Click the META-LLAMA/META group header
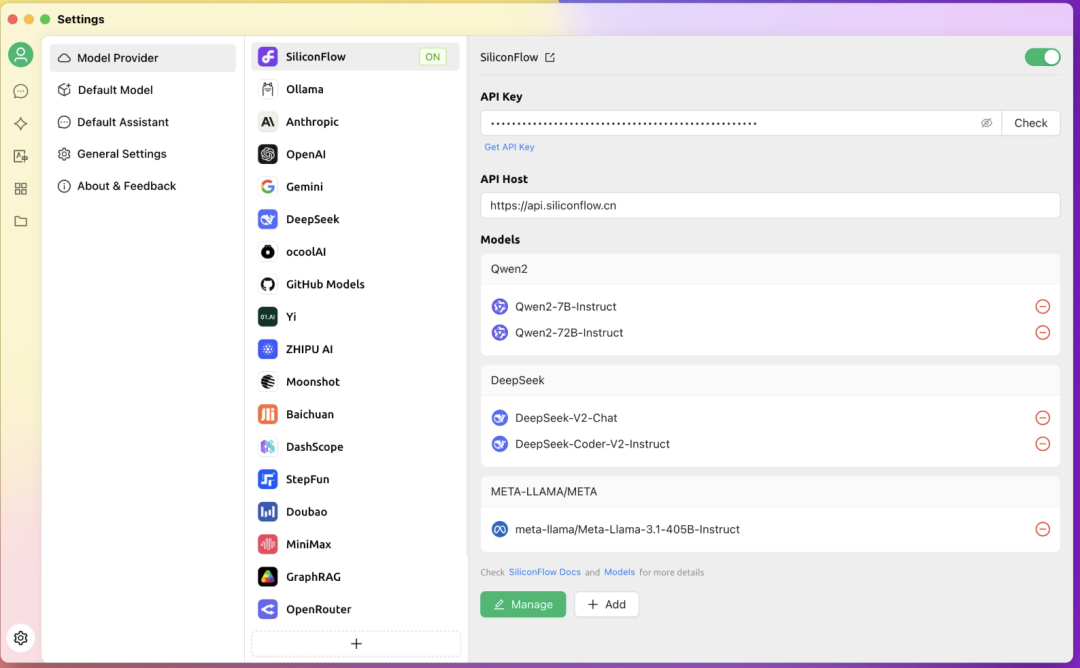Screen dimensions: 1080x668 (x=770, y=492)
